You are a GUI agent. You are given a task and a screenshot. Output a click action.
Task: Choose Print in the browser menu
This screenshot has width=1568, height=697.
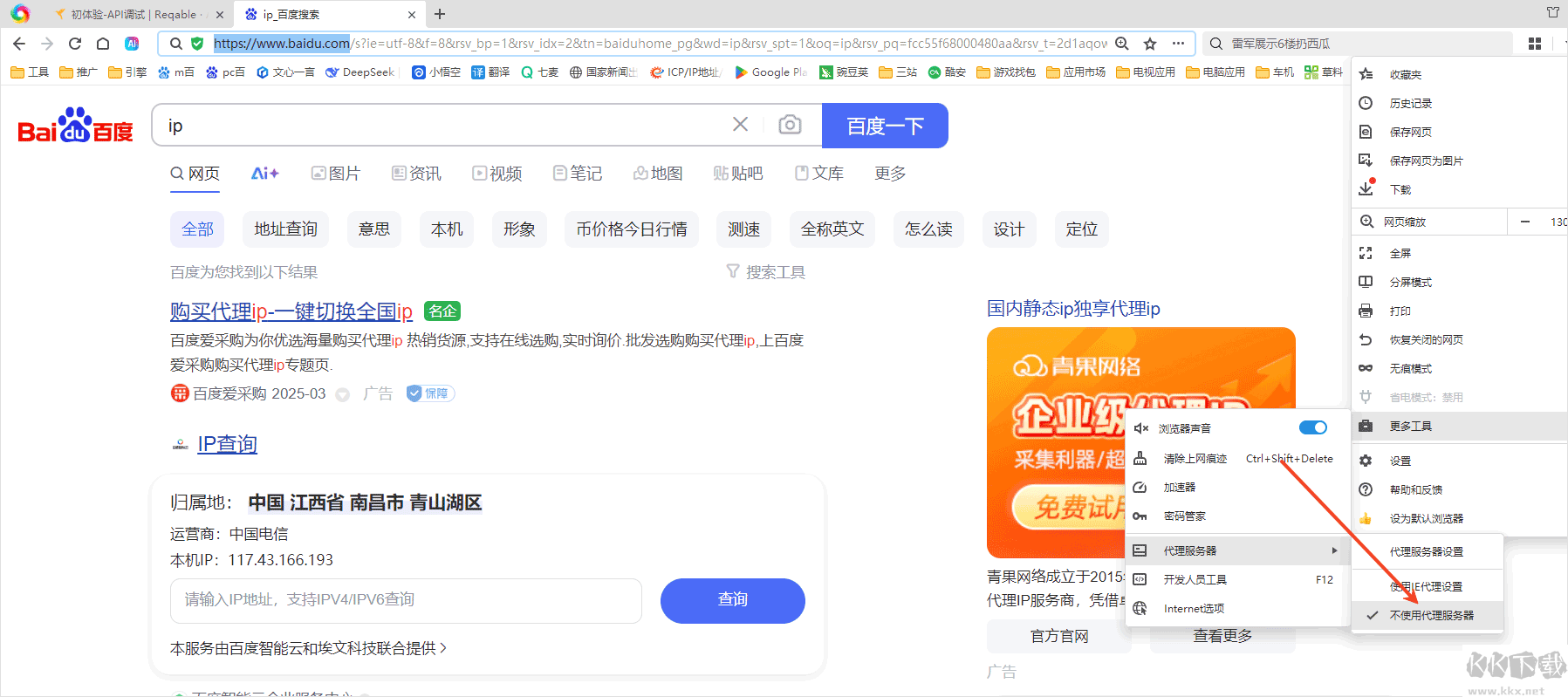point(1460,311)
